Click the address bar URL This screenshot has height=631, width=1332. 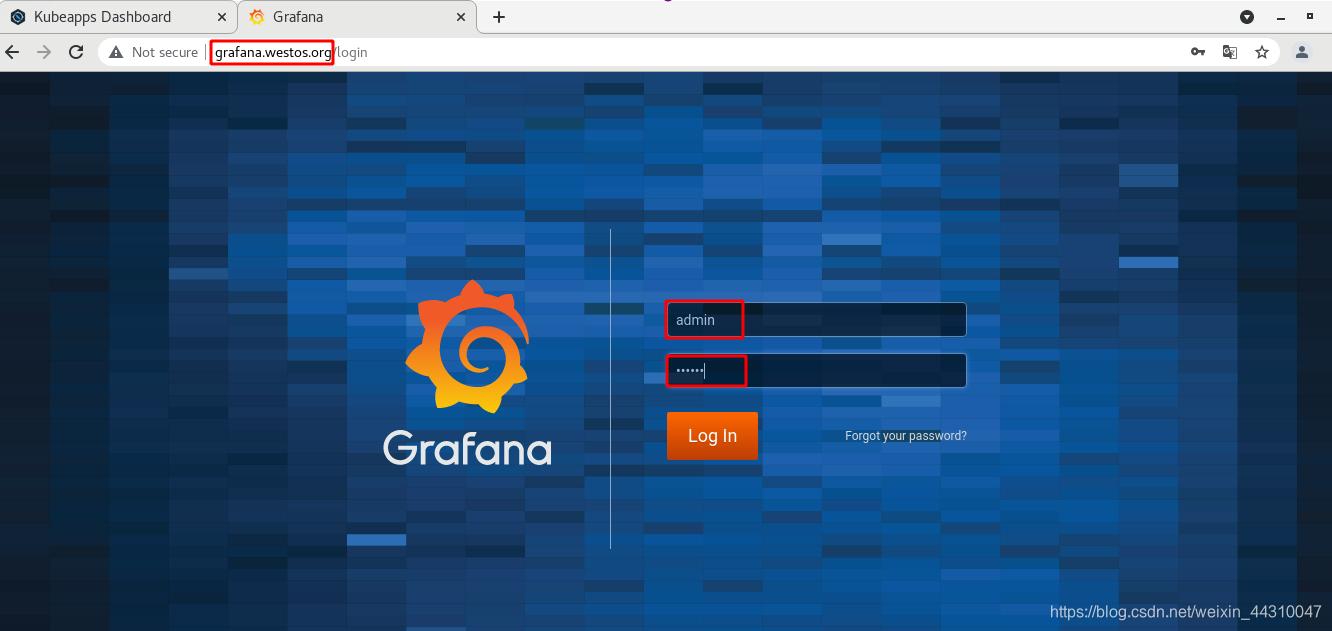(290, 52)
